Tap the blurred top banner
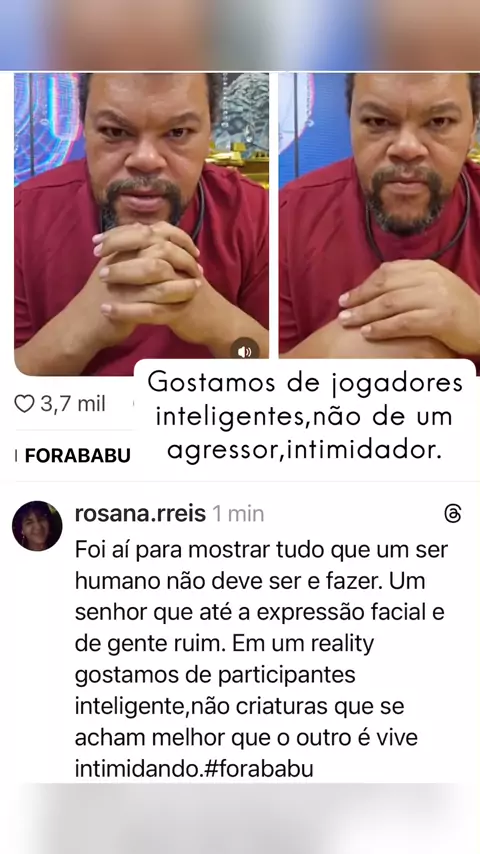480x854 pixels. (240, 35)
